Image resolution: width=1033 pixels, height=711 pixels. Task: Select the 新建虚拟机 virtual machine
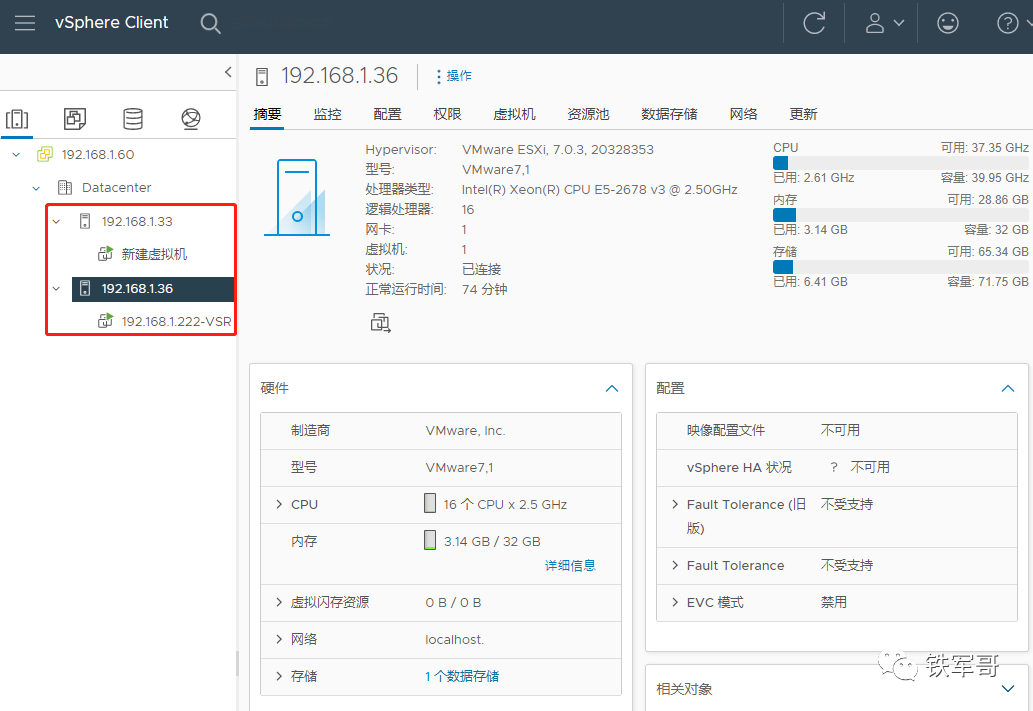coord(155,254)
